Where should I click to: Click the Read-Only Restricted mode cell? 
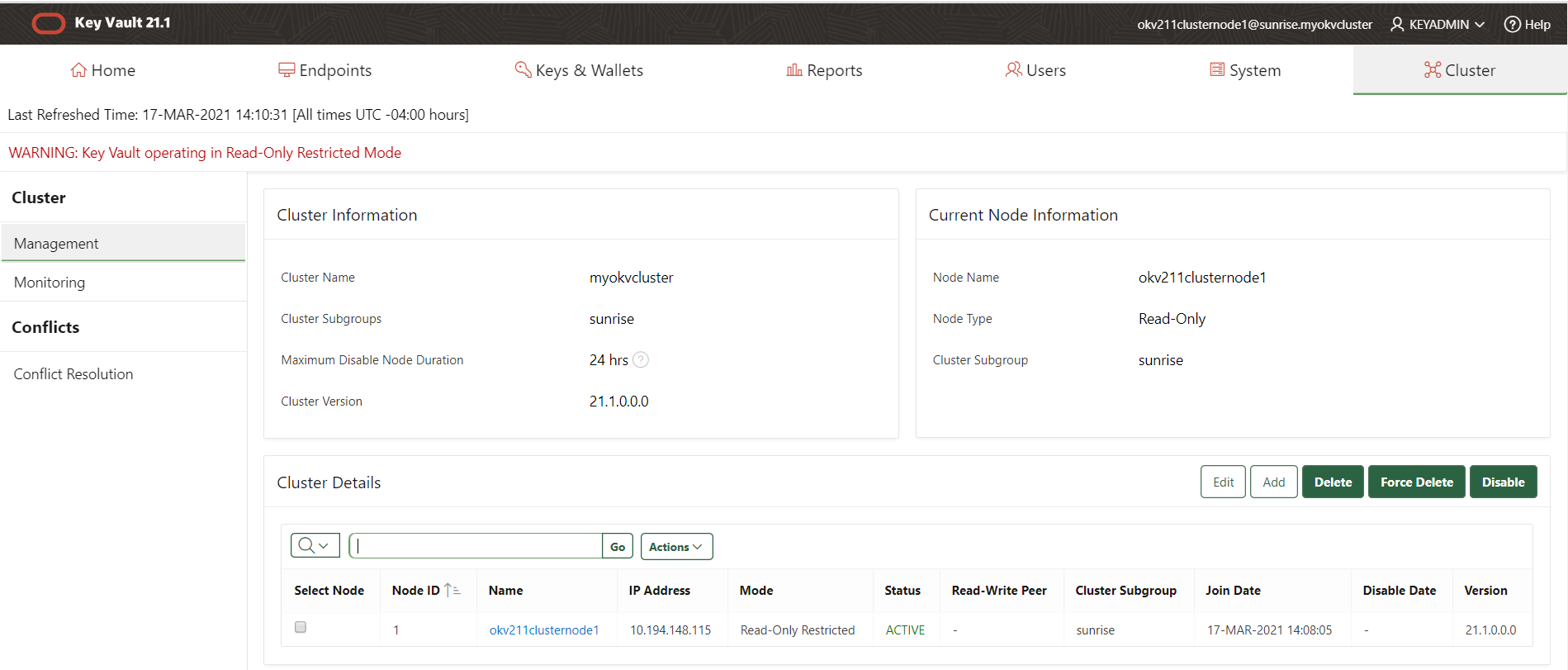798,630
